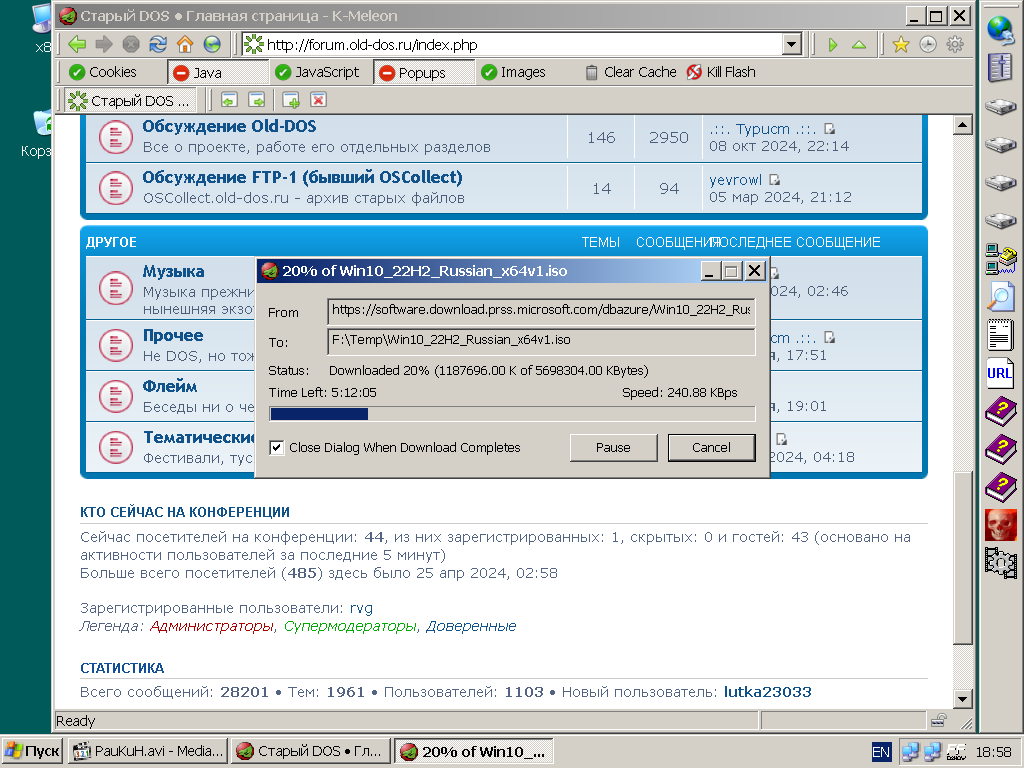Toggle the Images loading button

click(x=513, y=72)
